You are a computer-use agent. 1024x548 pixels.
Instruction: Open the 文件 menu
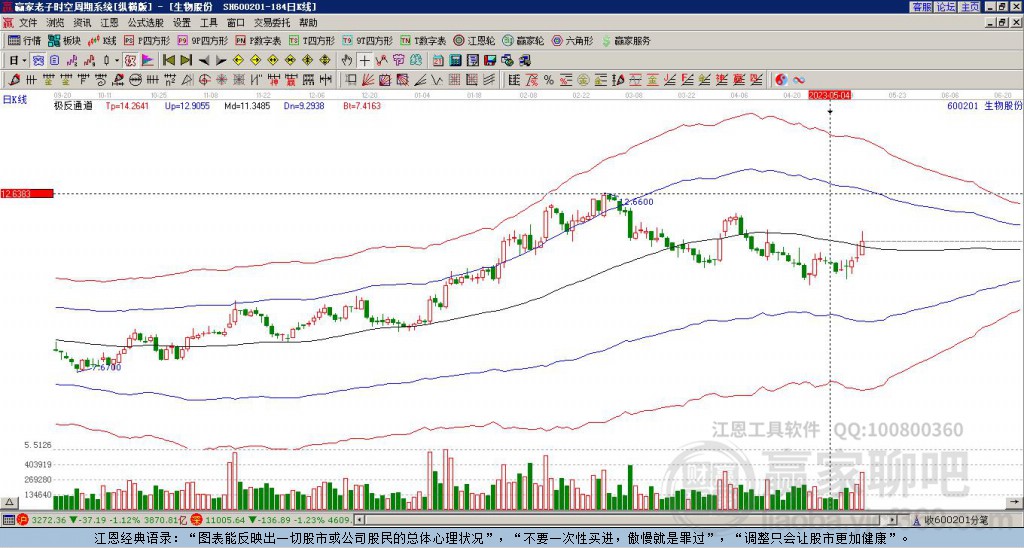click(28, 23)
